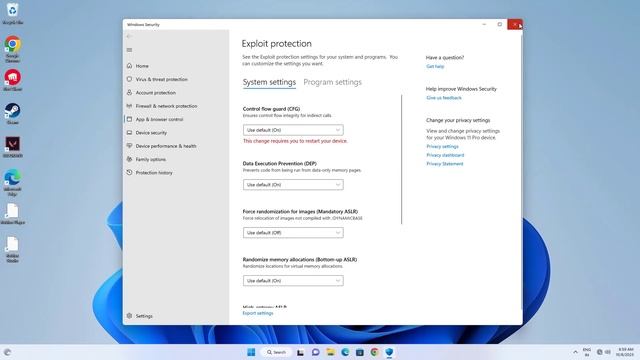Click the Get help link
This screenshot has width=640, height=360.
point(435,66)
